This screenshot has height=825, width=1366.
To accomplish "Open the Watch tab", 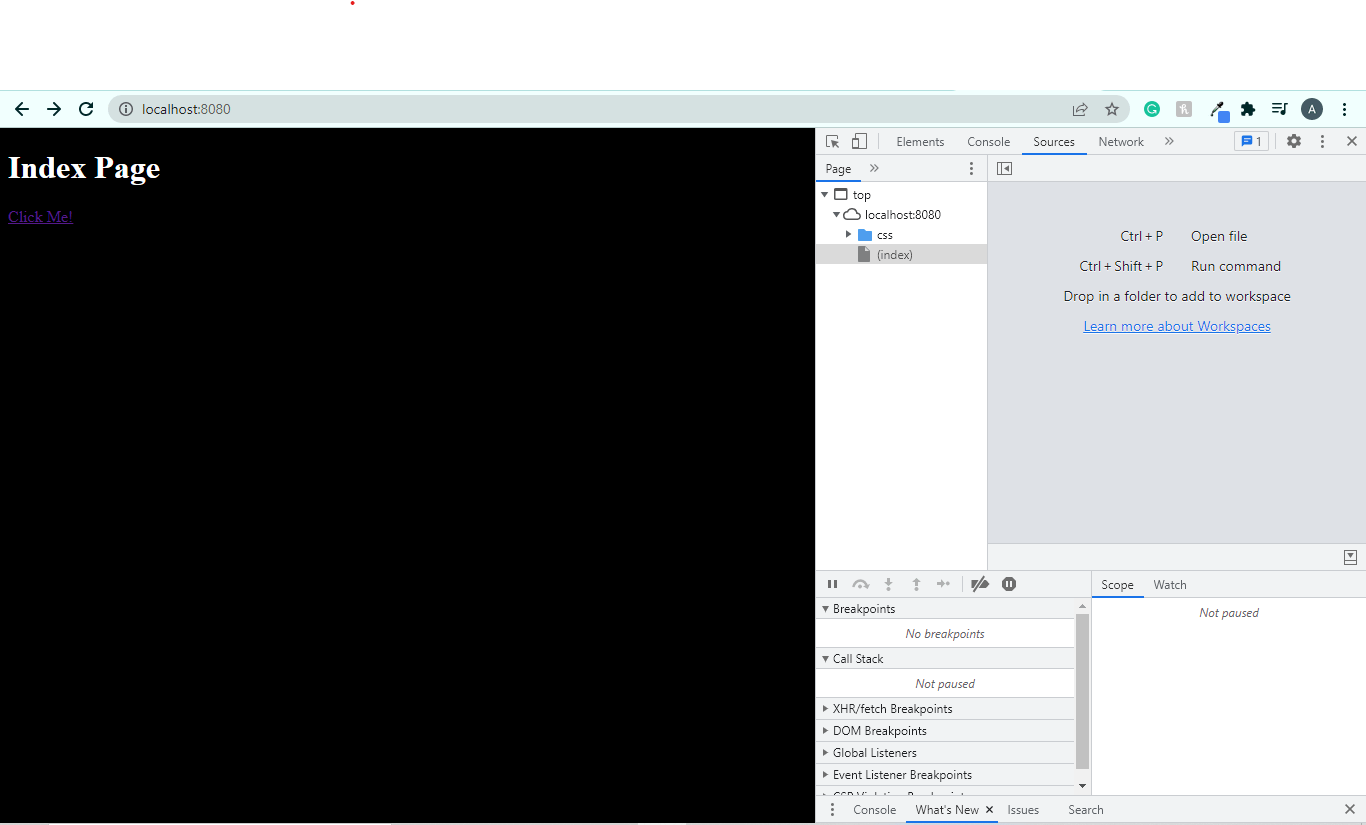I will tap(1169, 584).
